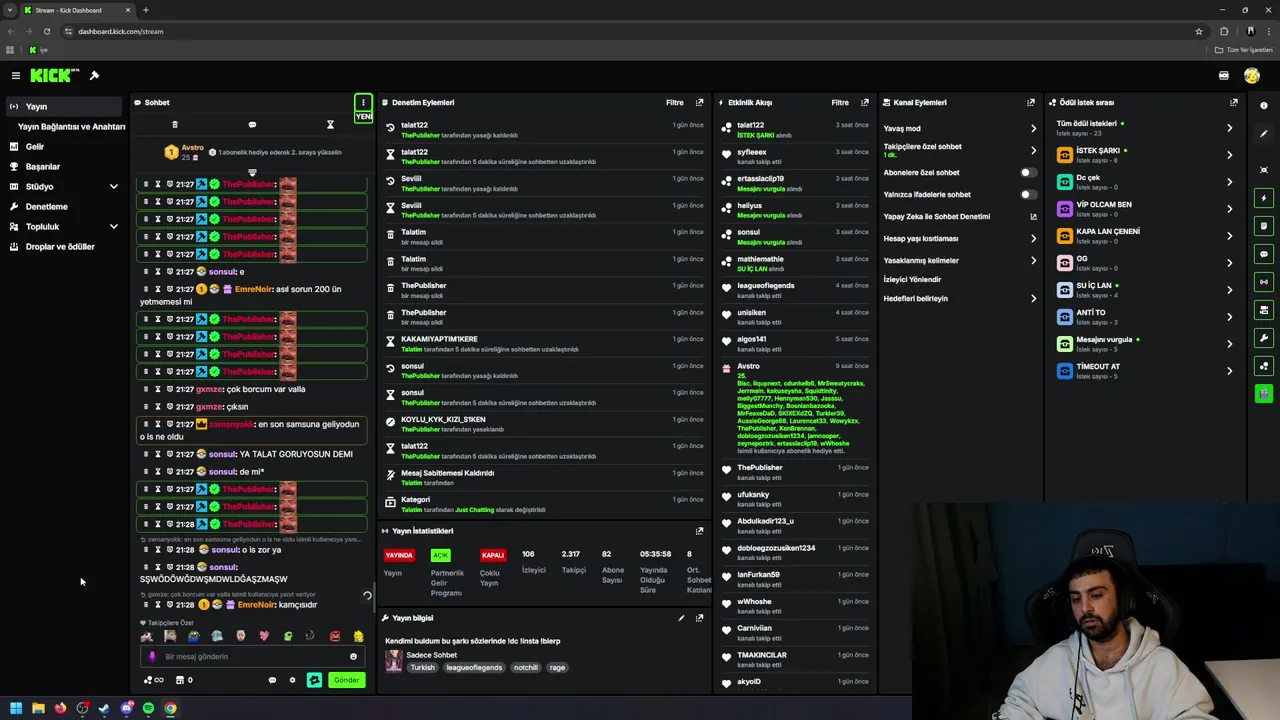1280x720 pixels.
Task: Click the teal ticket icon beside Gönder
Action: [x=314, y=680]
